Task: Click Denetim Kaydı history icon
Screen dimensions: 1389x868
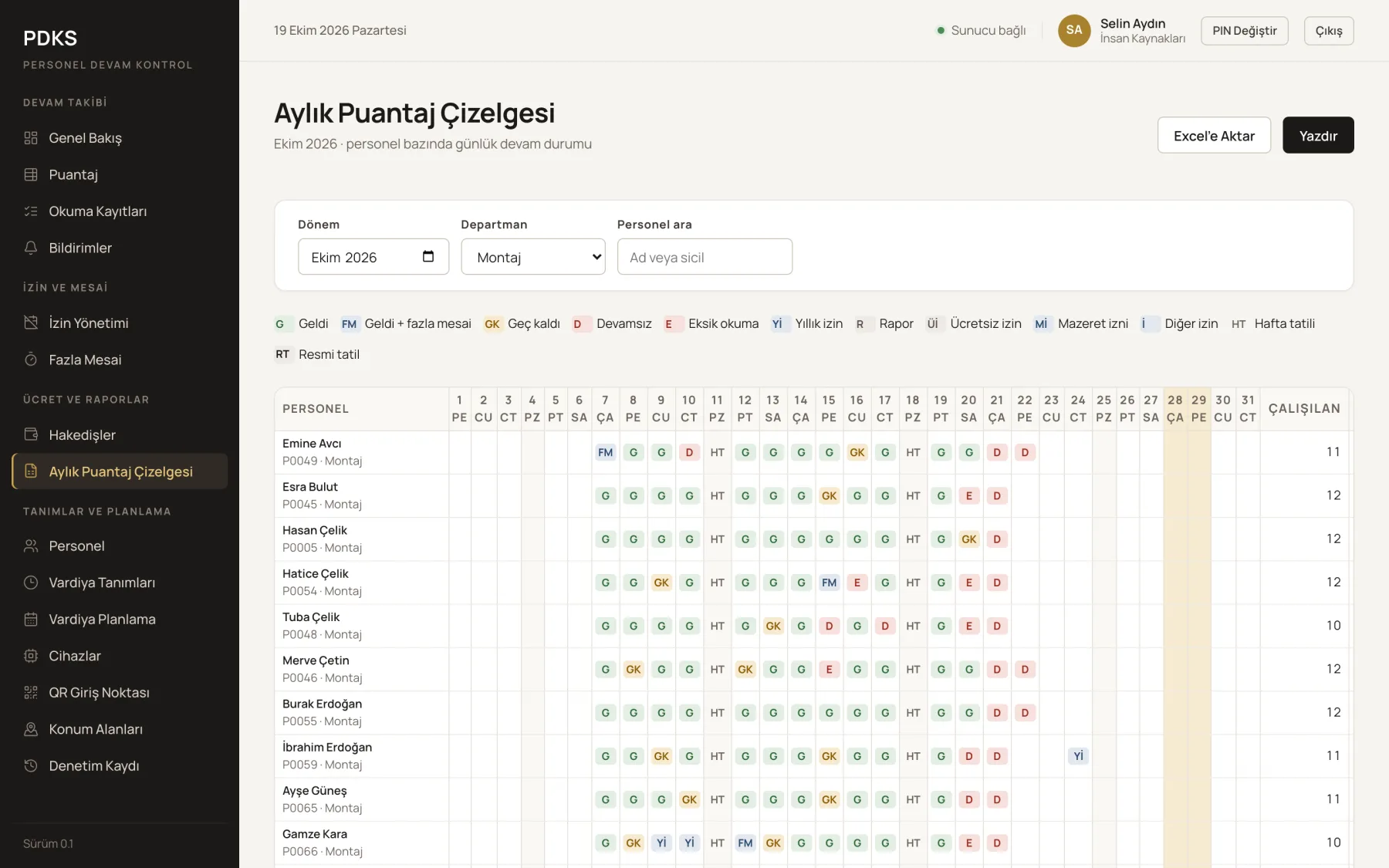Action: 31,765
